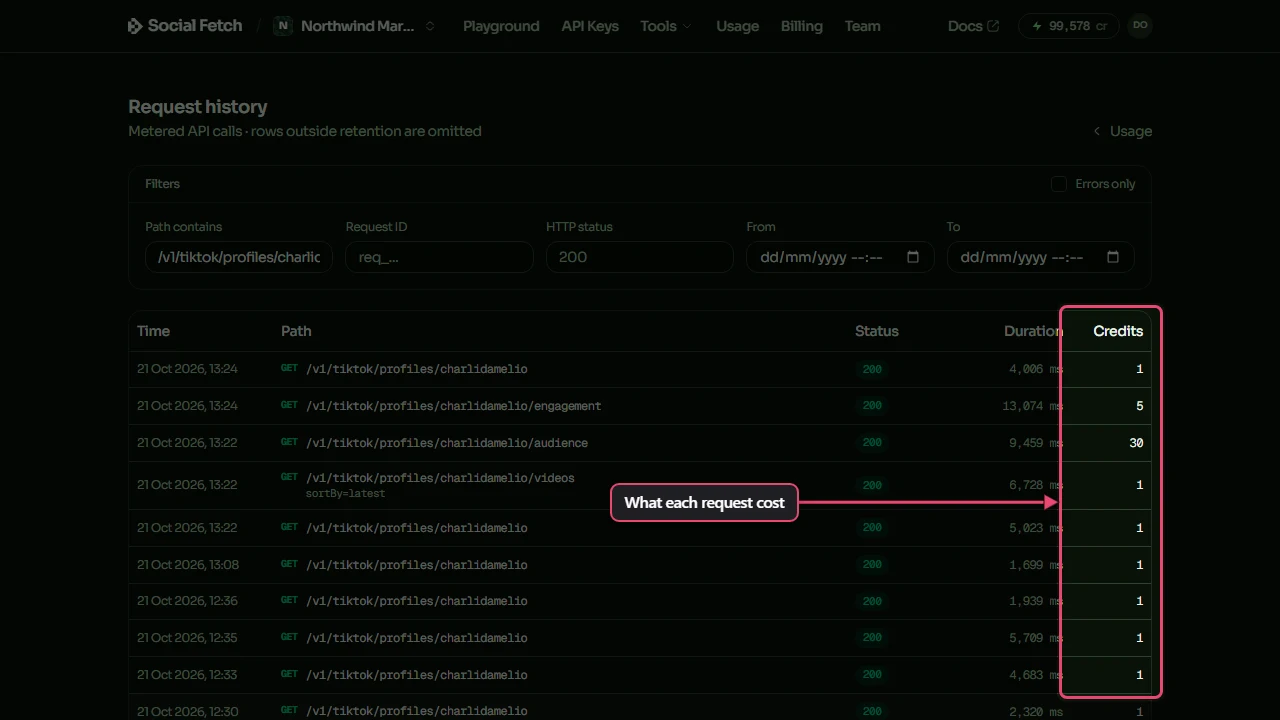Click the 9,459 ms duration value
The image size is (1280, 720).
coord(1036,443)
